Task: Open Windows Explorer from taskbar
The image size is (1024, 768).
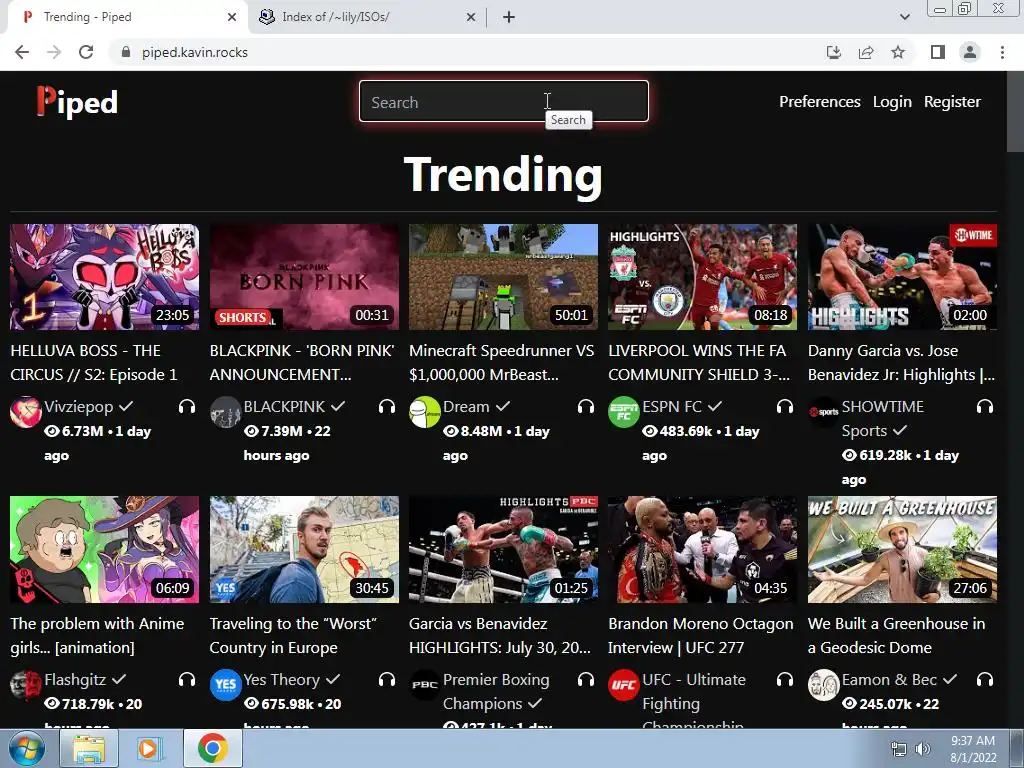Action: pyautogui.click(x=89, y=748)
